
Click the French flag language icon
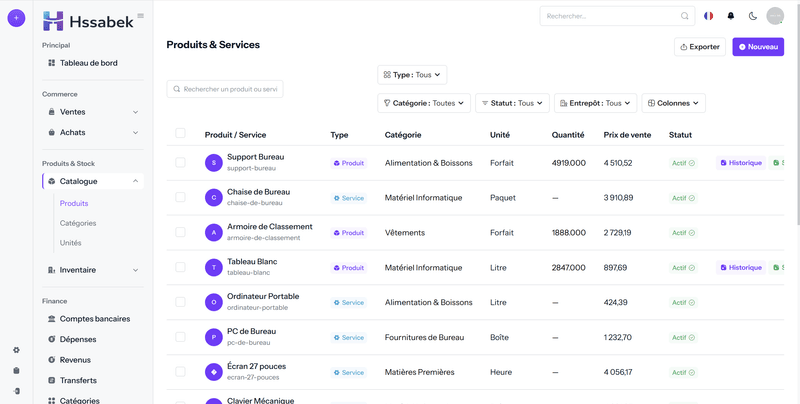709,16
